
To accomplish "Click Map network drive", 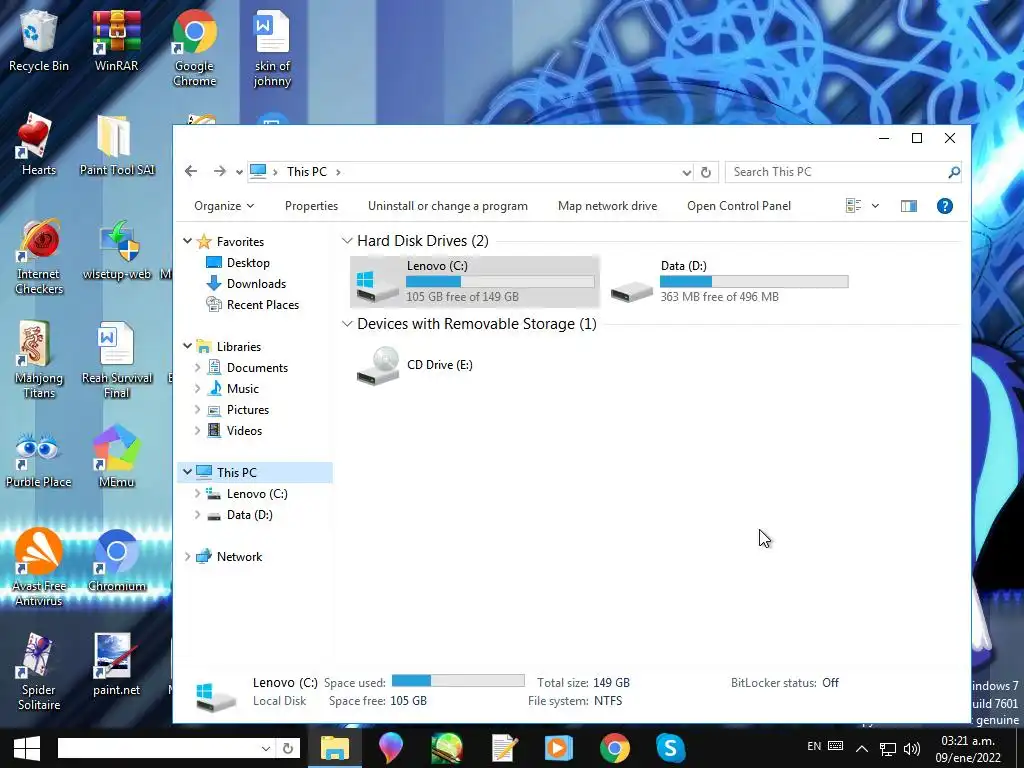I will tap(607, 206).
